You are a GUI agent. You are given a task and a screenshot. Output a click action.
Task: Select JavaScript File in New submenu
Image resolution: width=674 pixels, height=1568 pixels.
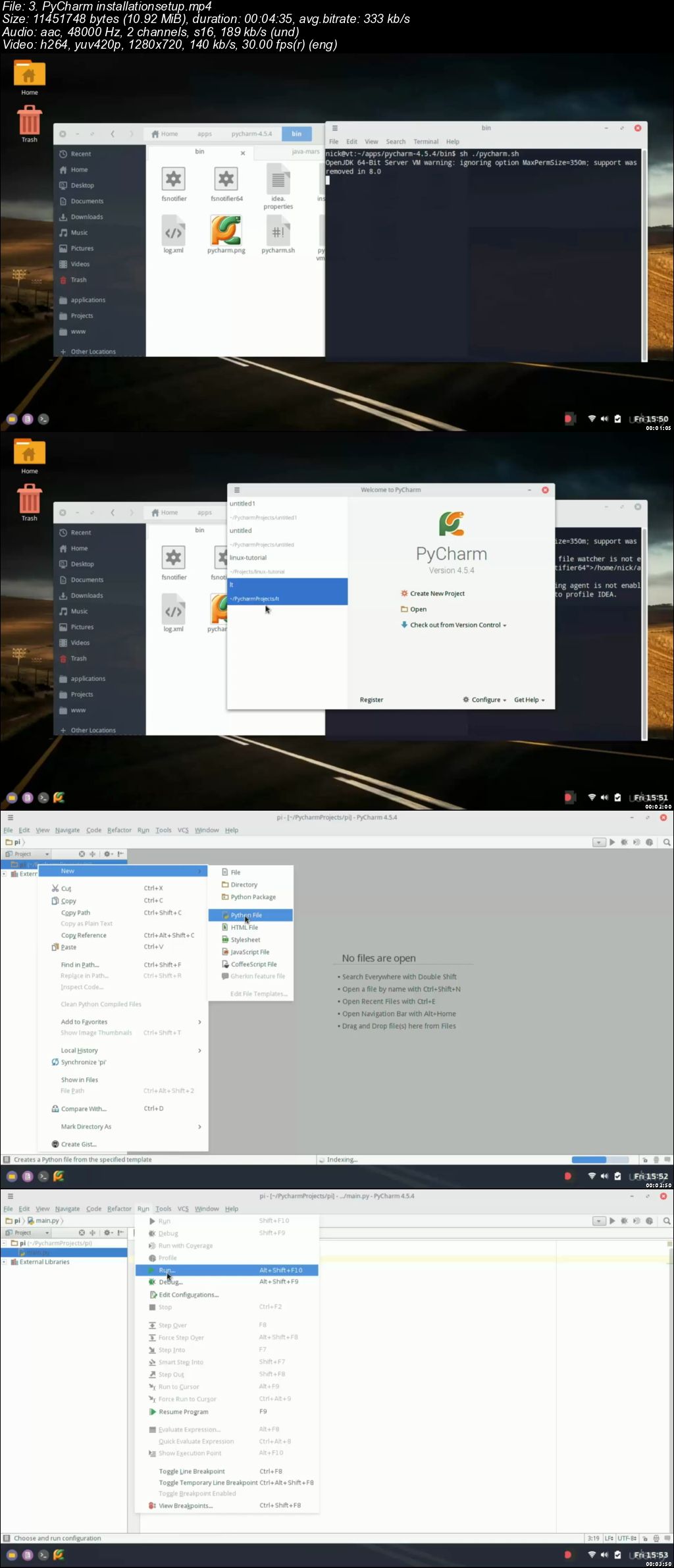[x=251, y=952]
